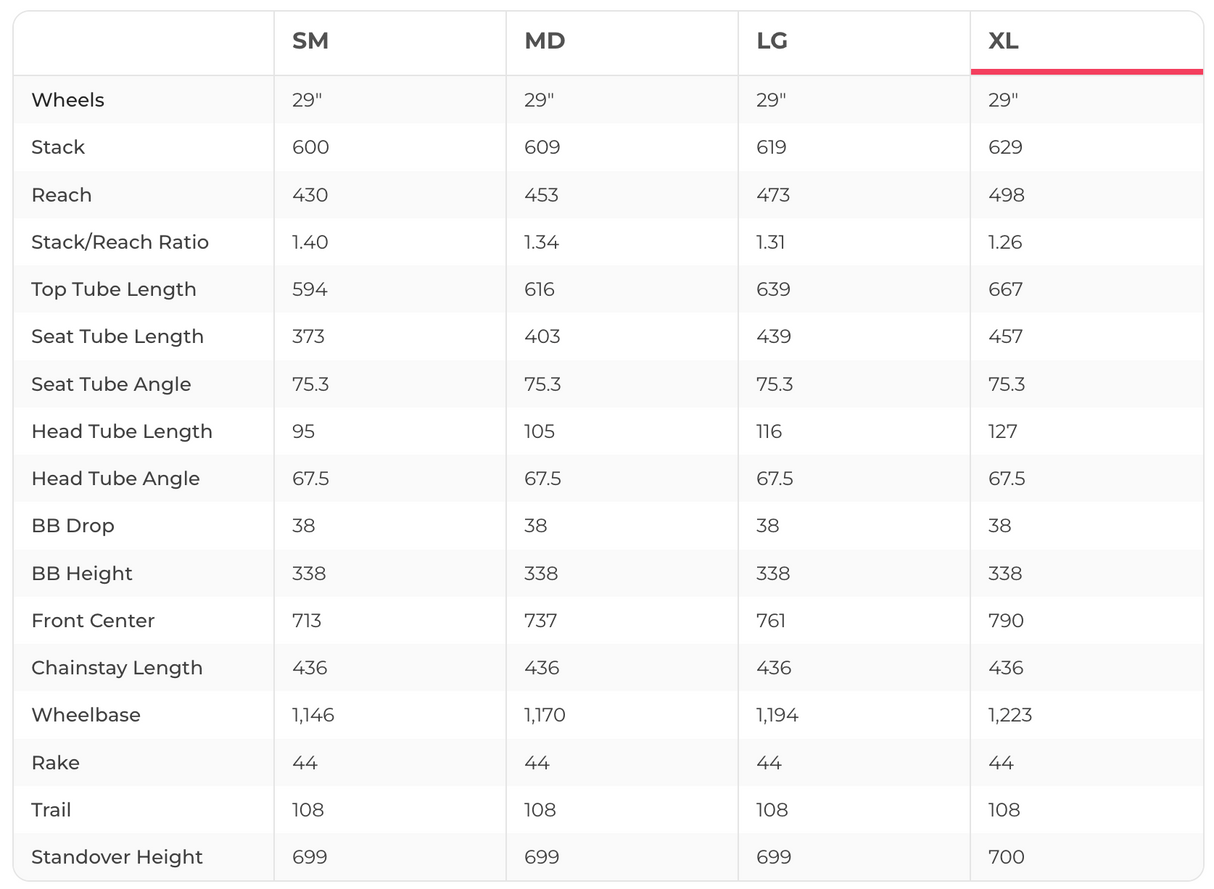Select the Stack/Reach Ratio row label
This screenshot has height=889, width=1214.
[x=120, y=242]
